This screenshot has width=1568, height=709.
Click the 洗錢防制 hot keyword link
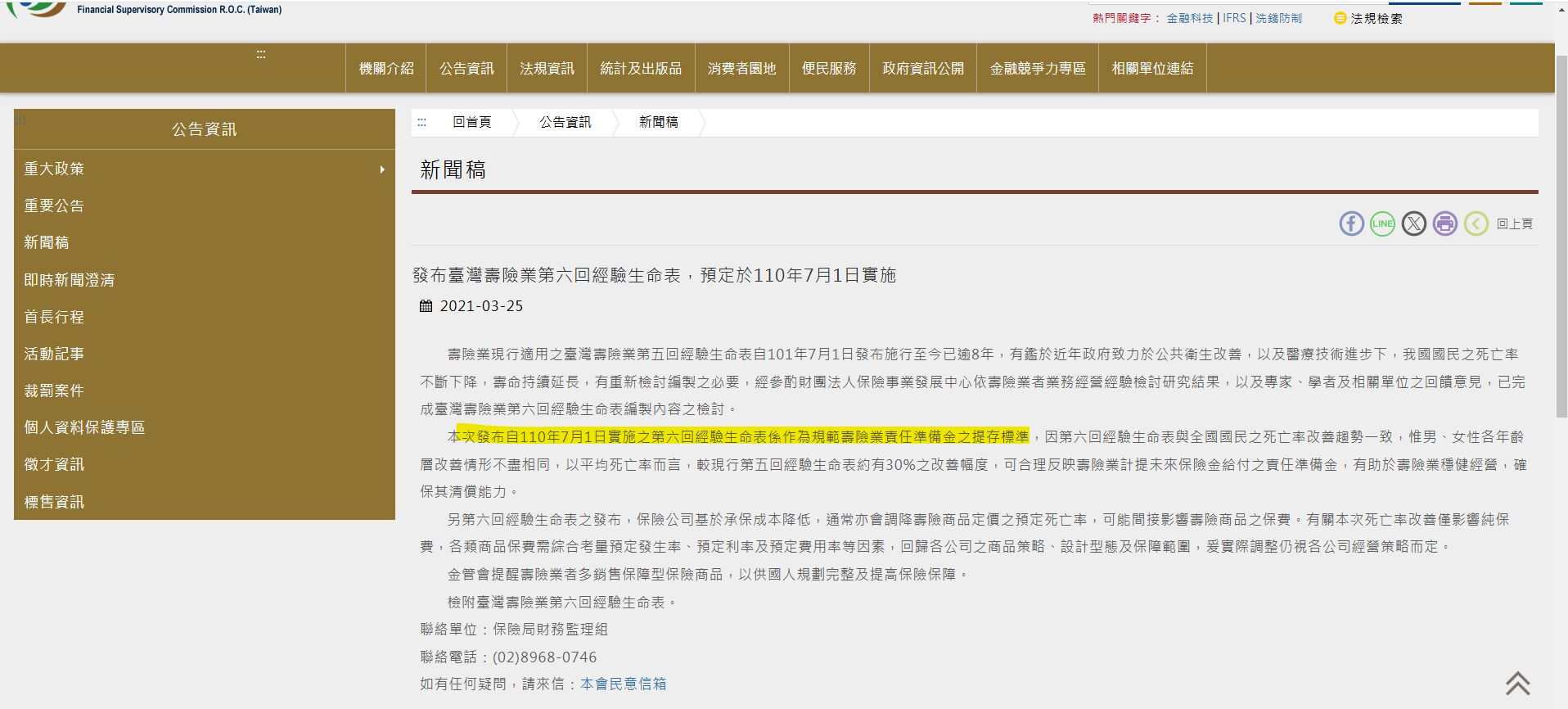1278,18
